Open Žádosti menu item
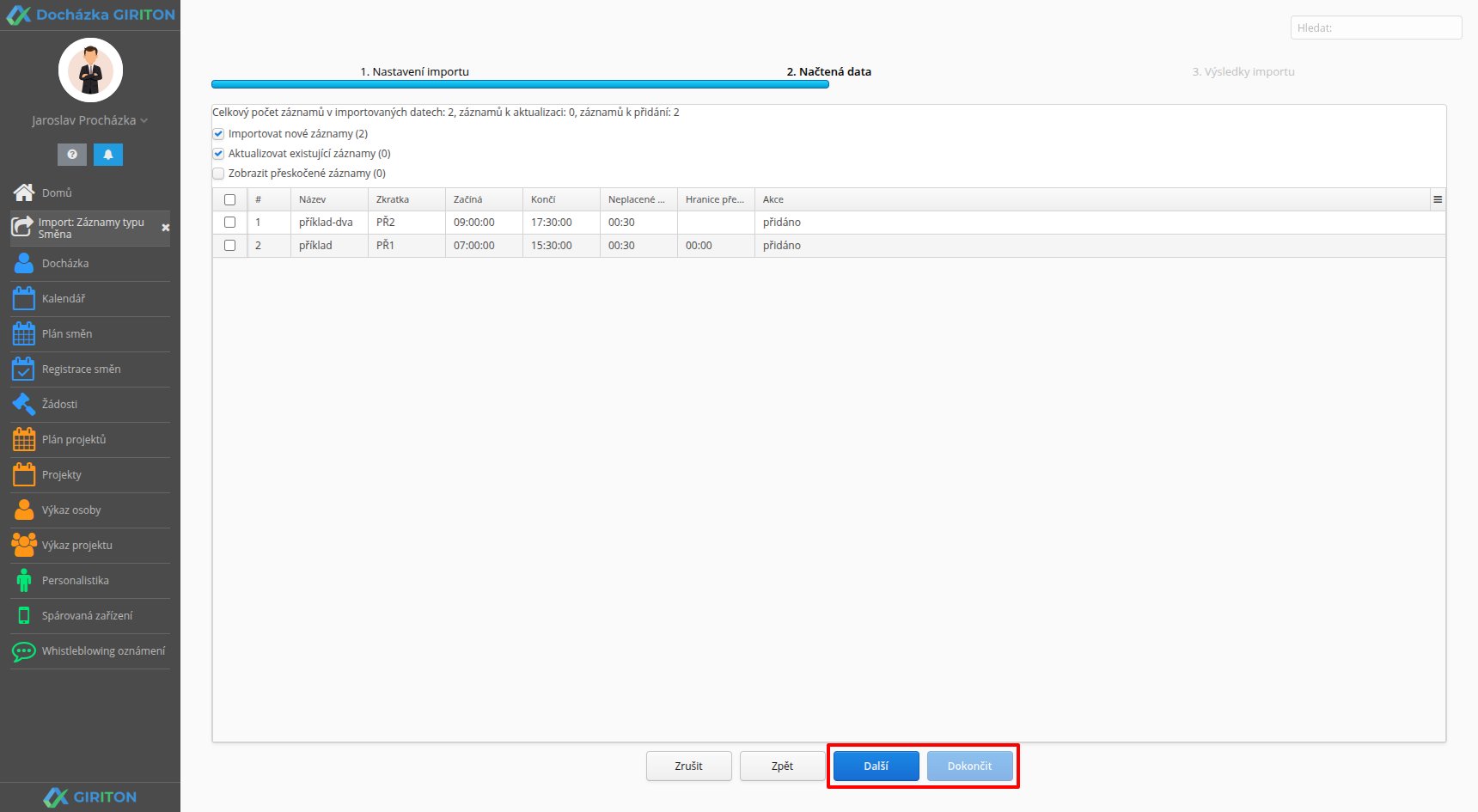 pyautogui.click(x=59, y=404)
